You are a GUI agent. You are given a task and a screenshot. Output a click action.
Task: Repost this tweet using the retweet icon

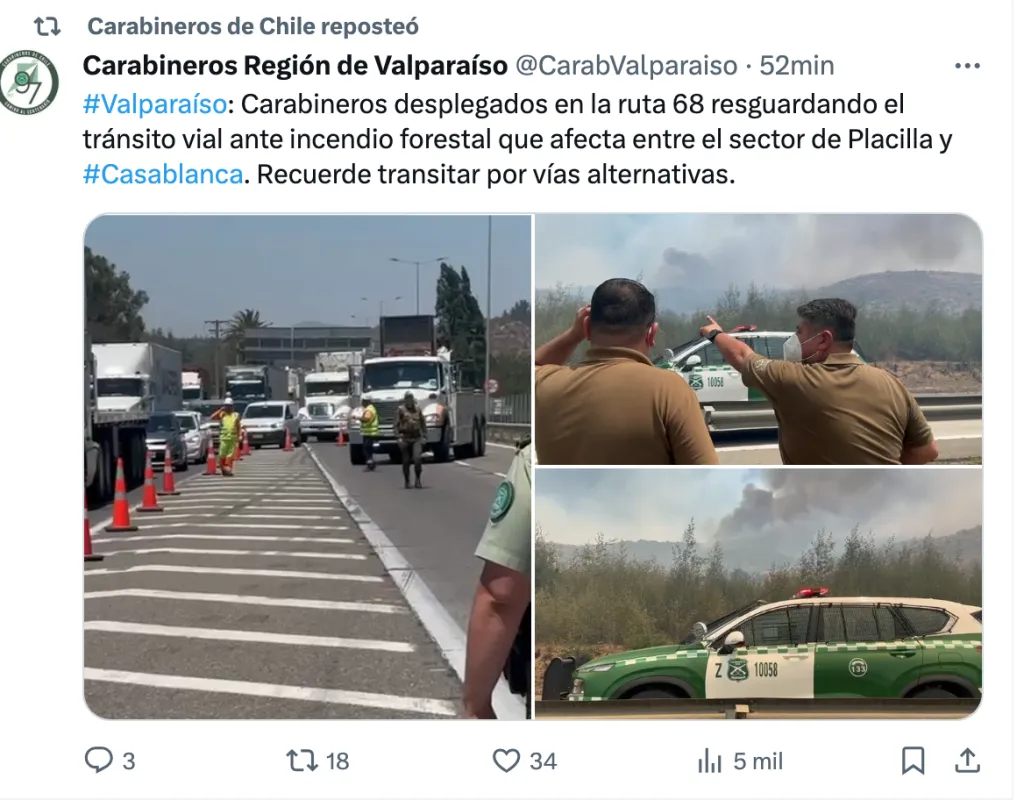click(302, 760)
